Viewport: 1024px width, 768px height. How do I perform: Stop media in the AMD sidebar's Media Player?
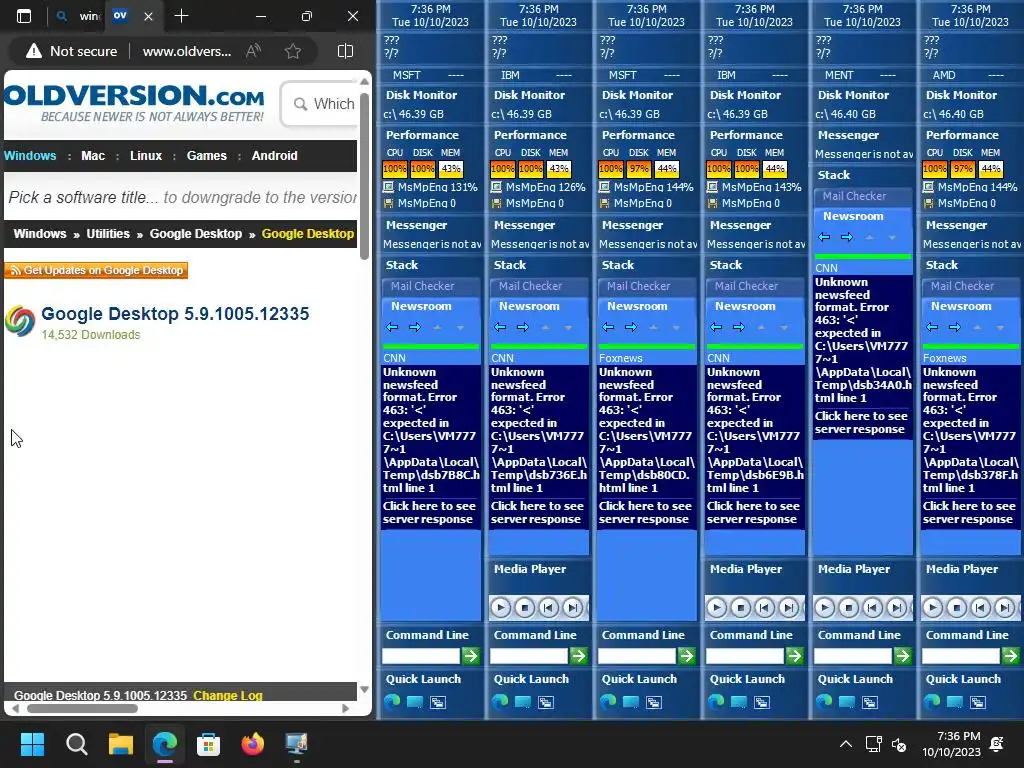tap(957, 608)
